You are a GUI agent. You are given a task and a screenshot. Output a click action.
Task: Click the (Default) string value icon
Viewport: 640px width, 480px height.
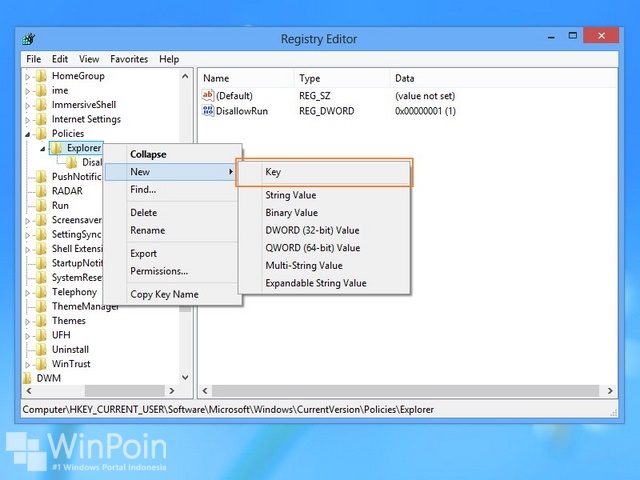(x=208, y=96)
